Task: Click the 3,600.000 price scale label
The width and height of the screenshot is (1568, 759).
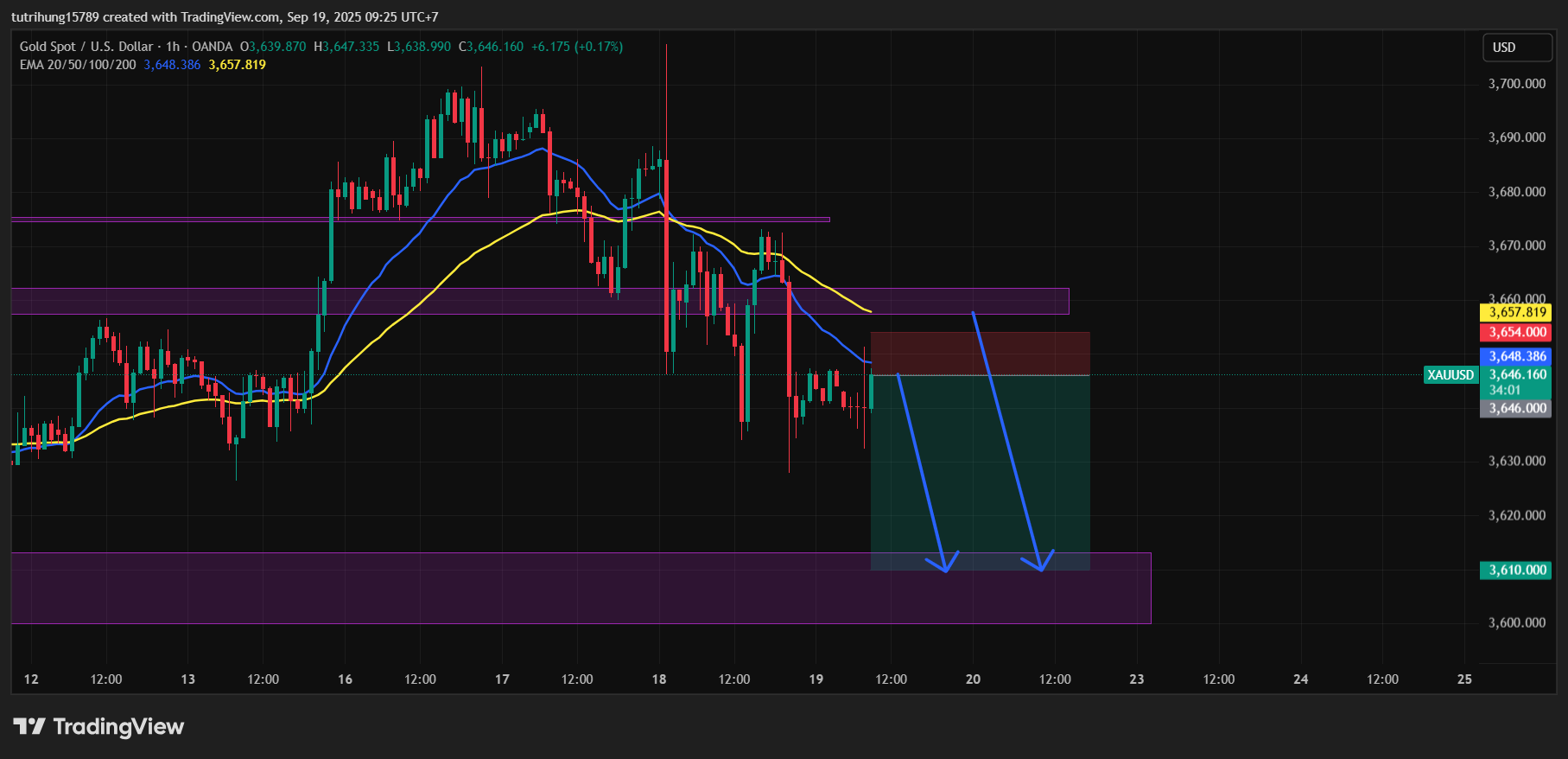Action: pyautogui.click(x=1517, y=622)
